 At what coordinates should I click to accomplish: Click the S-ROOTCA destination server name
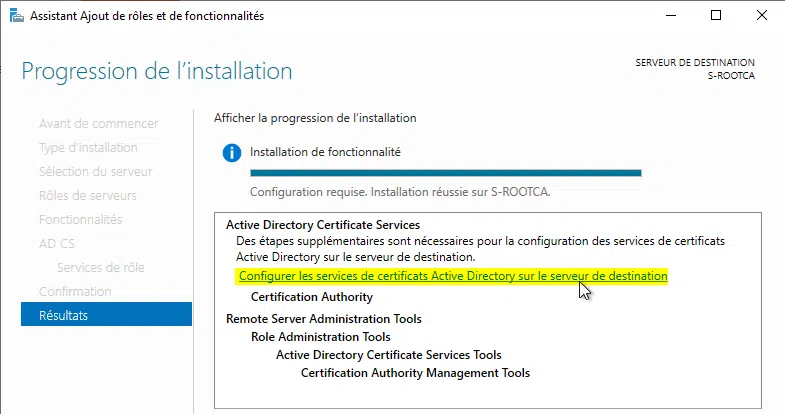[731, 76]
